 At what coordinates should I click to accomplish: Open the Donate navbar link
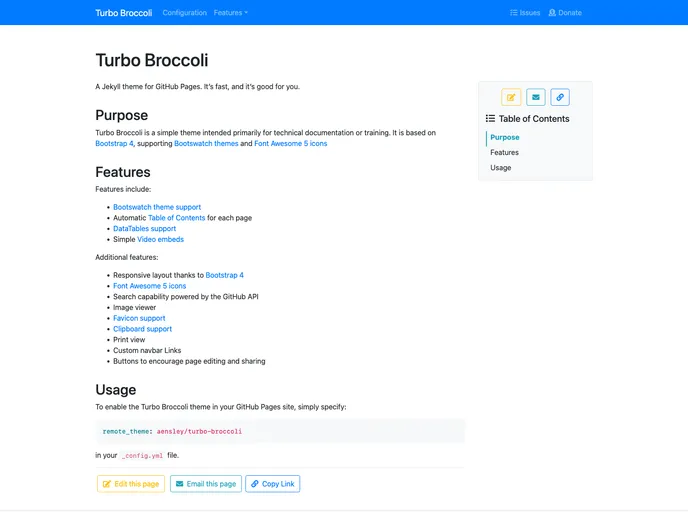click(565, 13)
